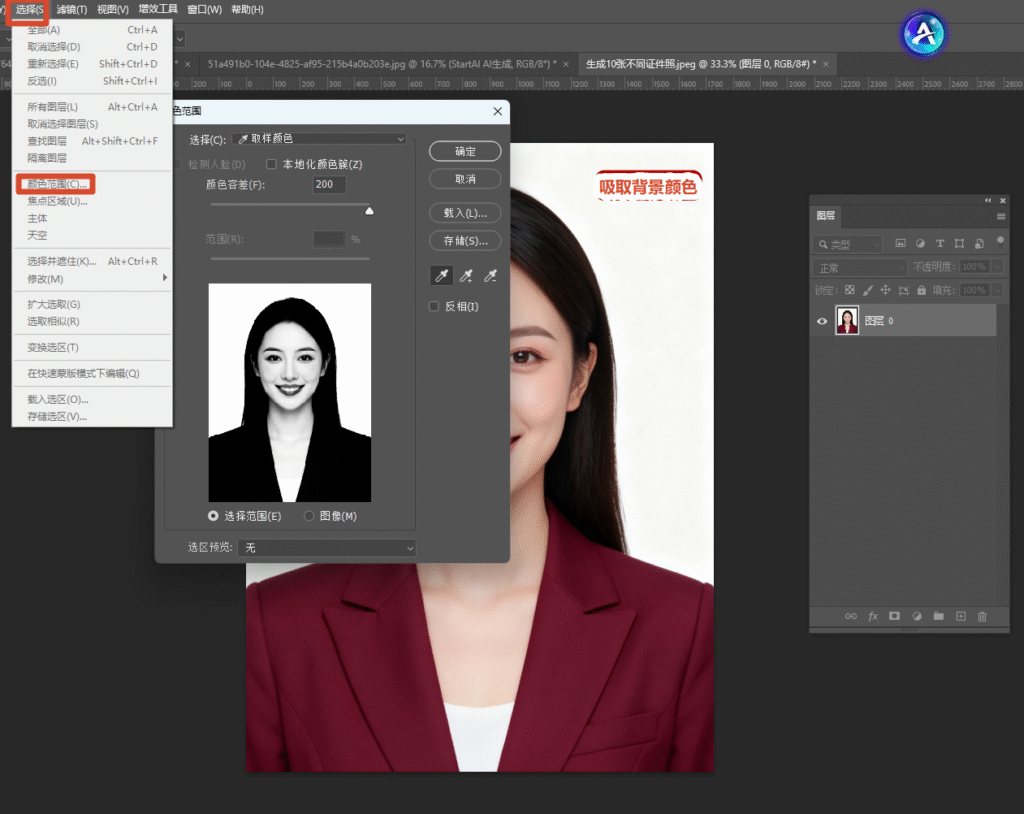Check the 反相(I) checkbox

click(434, 306)
